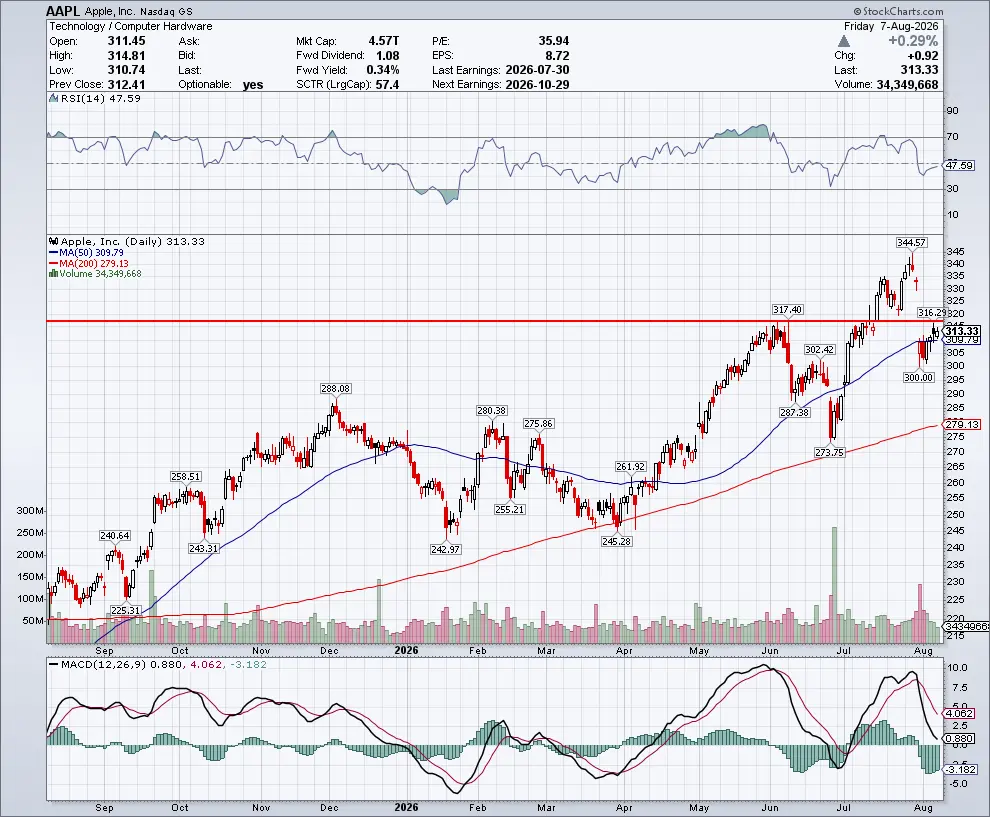The width and height of the screenshot is (990, 817).
Task: Click the blue MA(50) legend line marker
Action: coord(54,253)
